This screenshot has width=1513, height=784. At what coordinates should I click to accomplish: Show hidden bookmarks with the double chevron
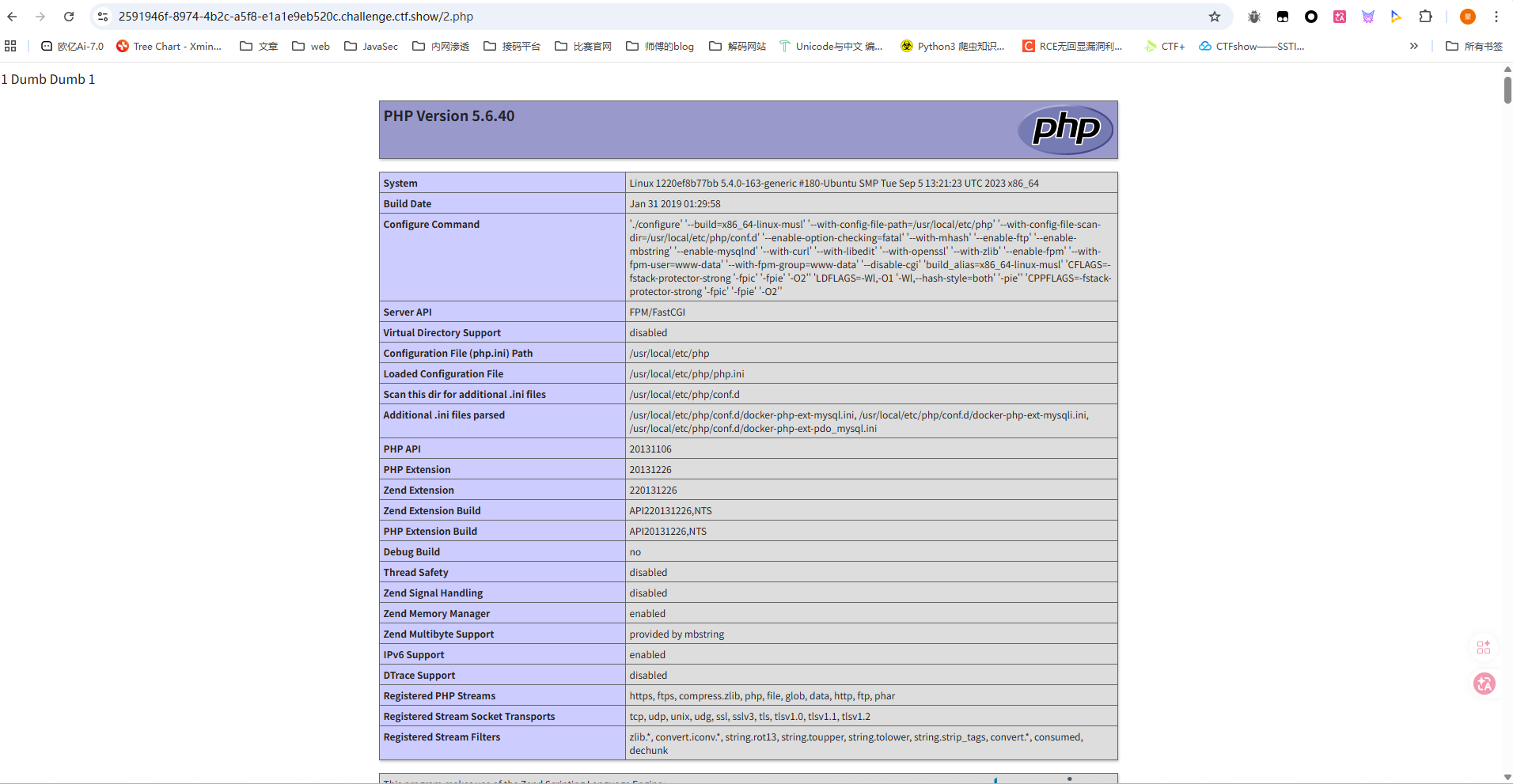tap(1414, 46)
